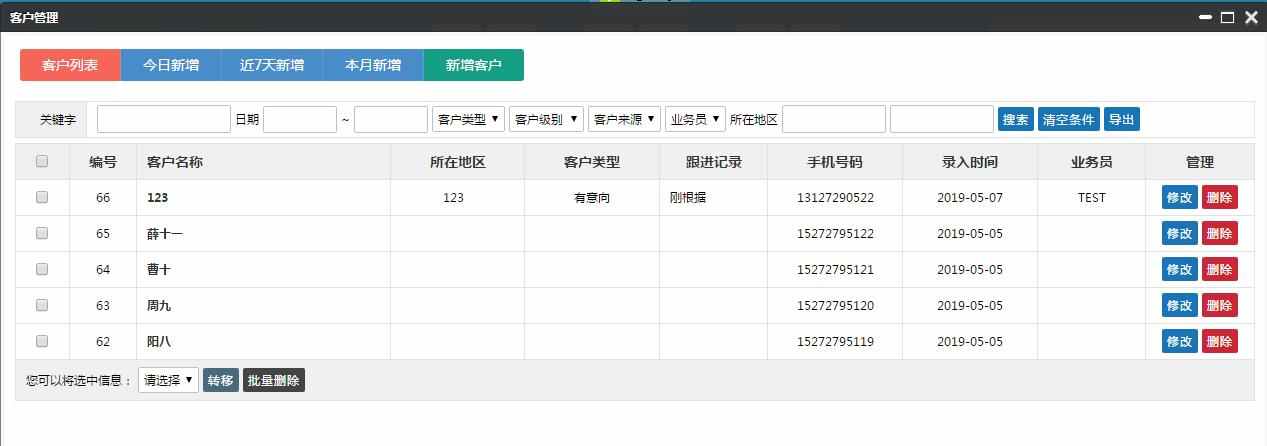Screen dimensions: 1267x446
Task: Check the box for row 66
Action: click(42, 197)
